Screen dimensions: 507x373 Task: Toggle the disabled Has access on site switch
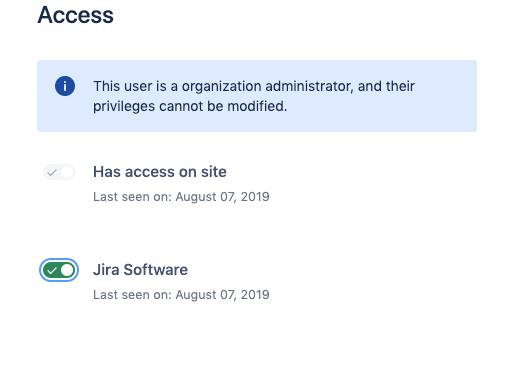coord(59,172)
